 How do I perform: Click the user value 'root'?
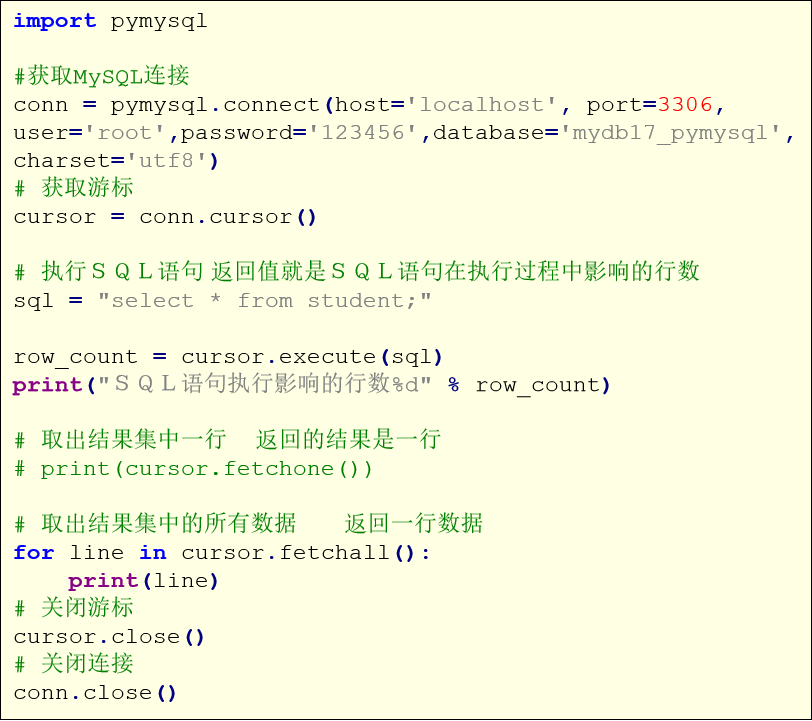coord(124,133)
